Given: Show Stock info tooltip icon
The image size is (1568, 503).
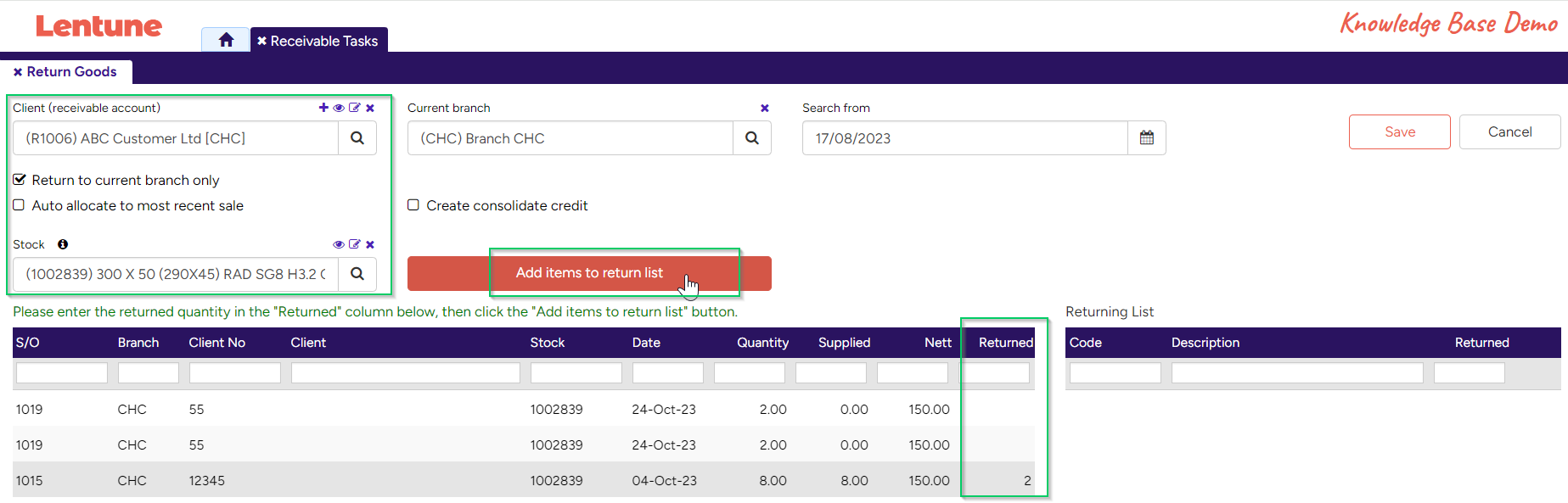Looking at the screenshot, I should click(63, 244).
